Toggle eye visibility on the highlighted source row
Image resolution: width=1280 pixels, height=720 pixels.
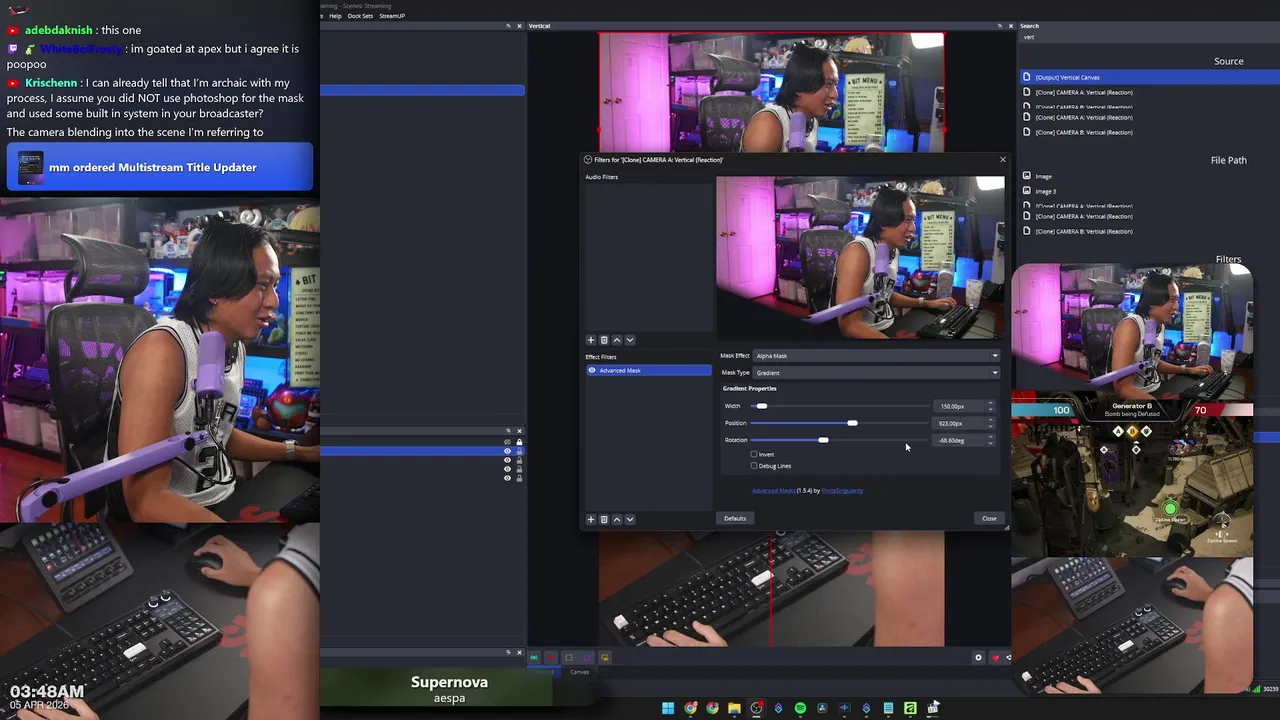(x=507, y=451)
